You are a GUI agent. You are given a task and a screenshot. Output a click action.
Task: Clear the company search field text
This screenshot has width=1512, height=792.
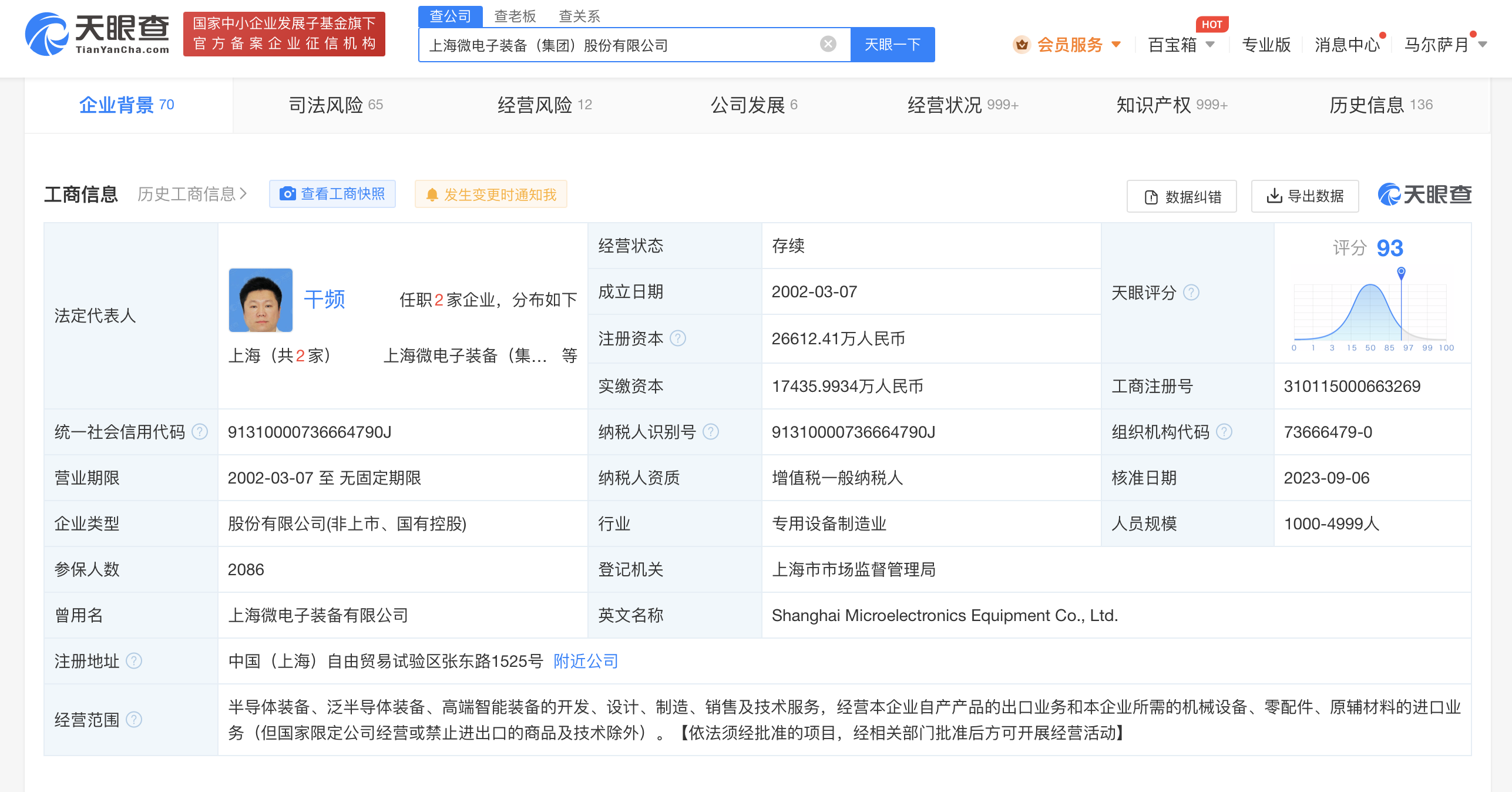[828, 44]
